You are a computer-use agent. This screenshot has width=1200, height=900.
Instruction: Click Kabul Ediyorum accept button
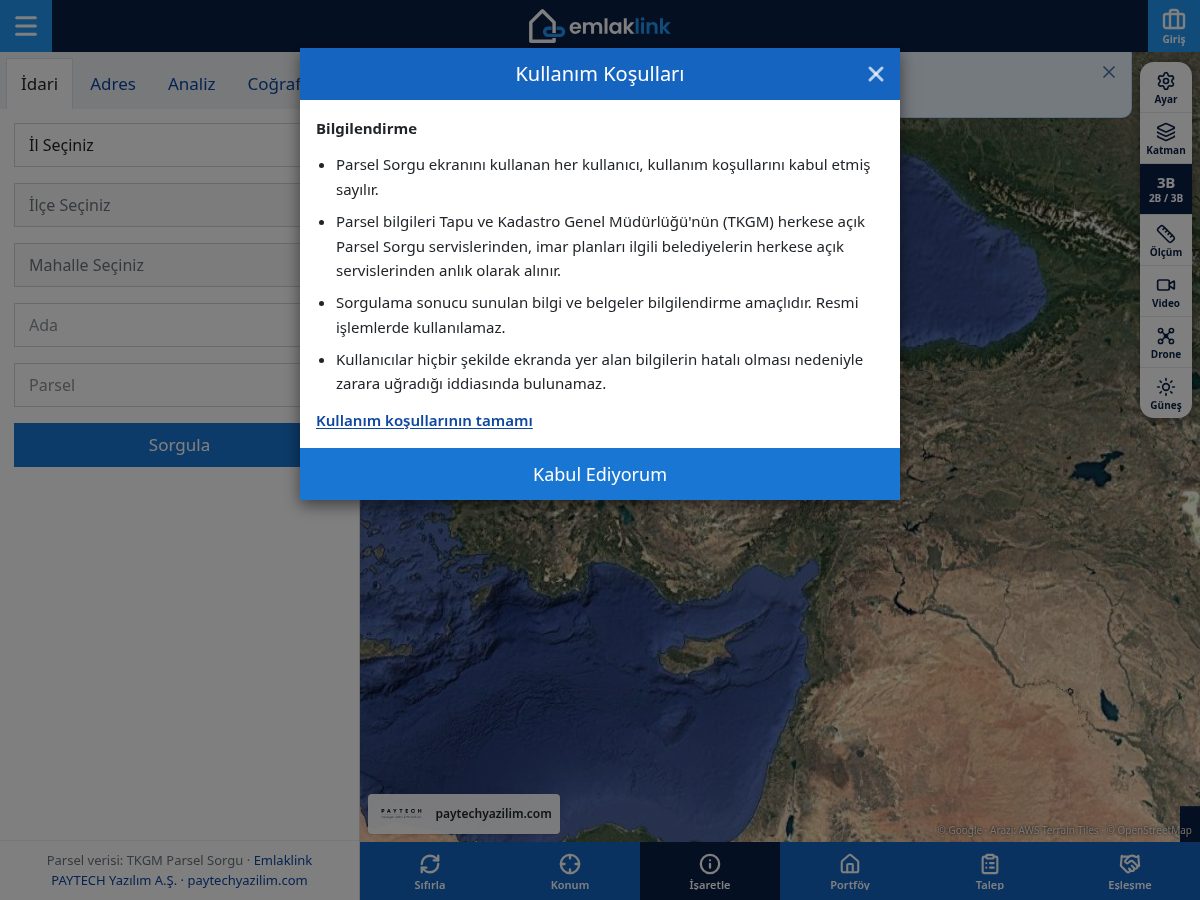coord(600,474)
